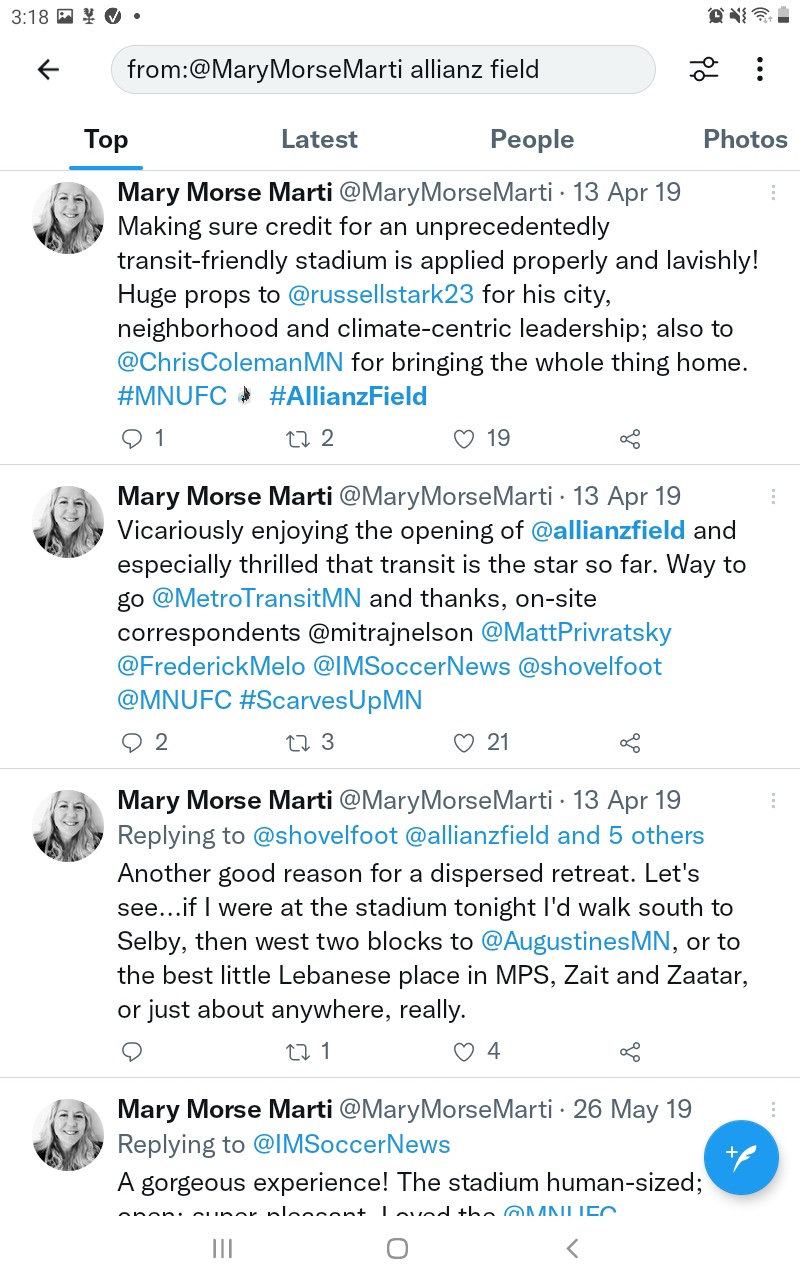Image resolution: width=800 pixels, height=1280 pixels.
Task: Open options menu for dispersed retreat reply
Action: click(x=773, y=801)
